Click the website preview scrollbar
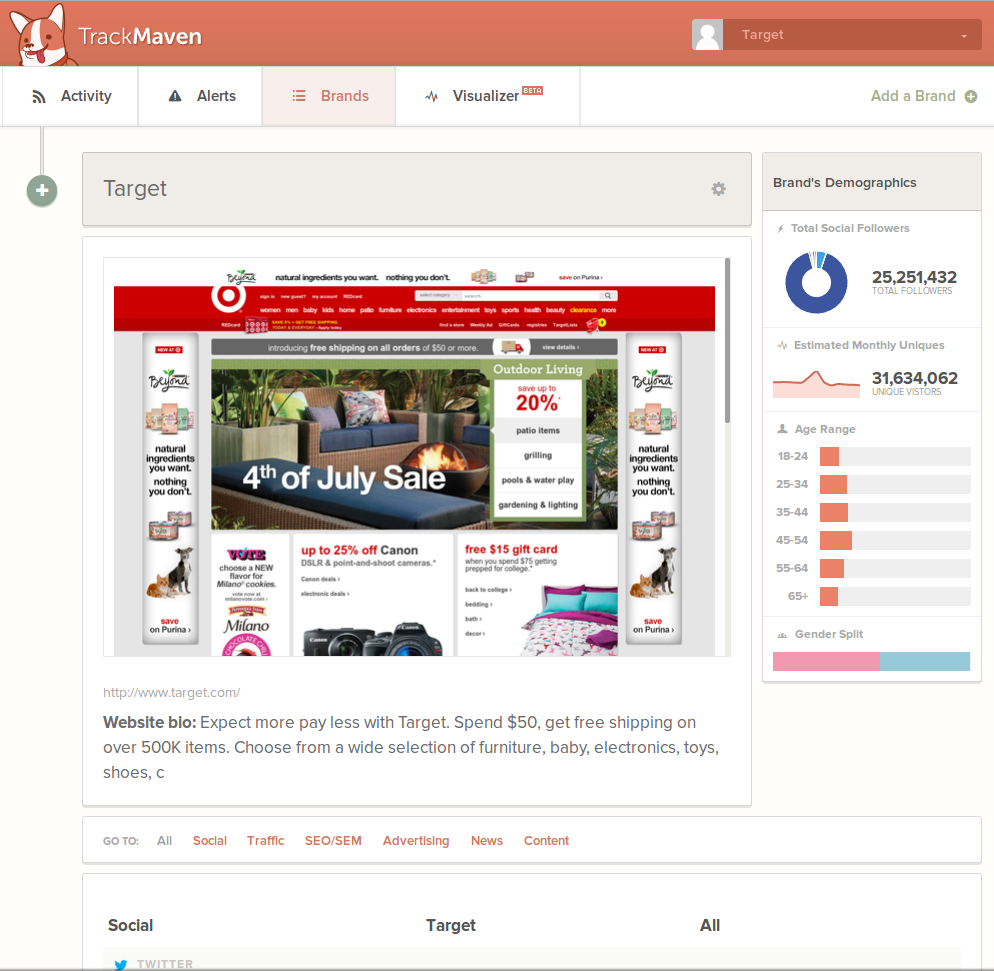 coord(727,340)
